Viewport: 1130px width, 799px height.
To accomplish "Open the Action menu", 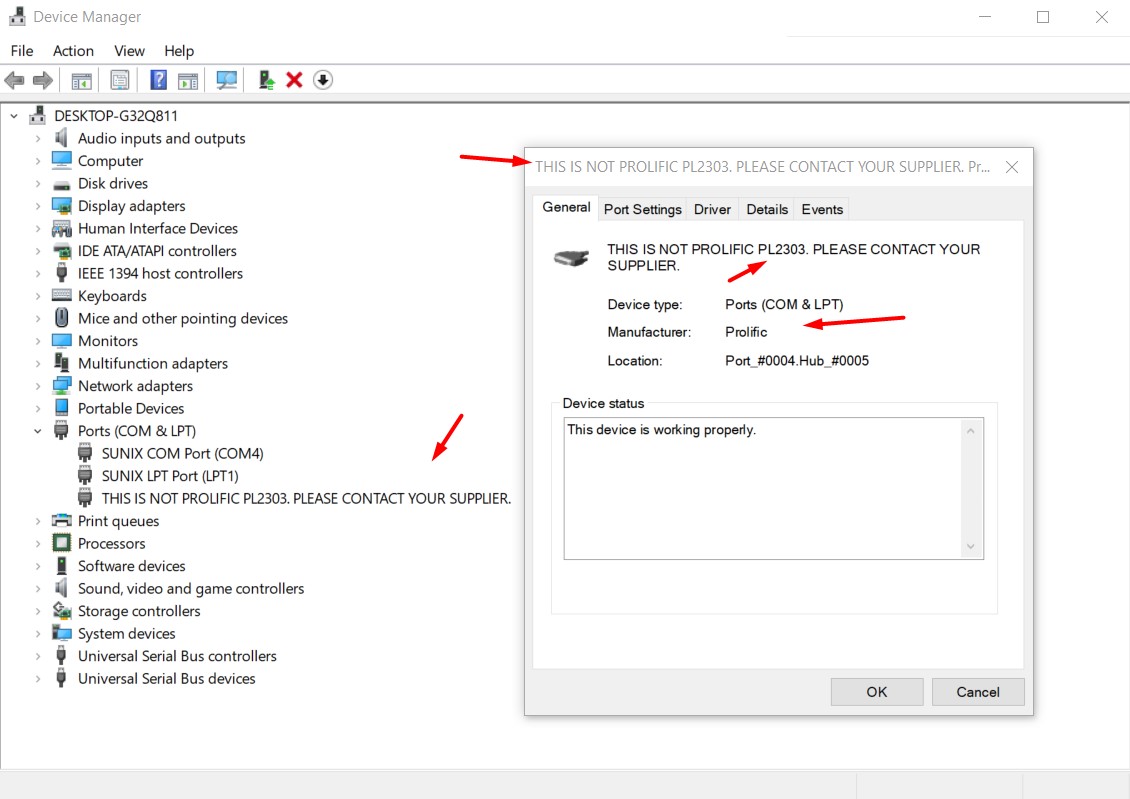I will (73, 50).
